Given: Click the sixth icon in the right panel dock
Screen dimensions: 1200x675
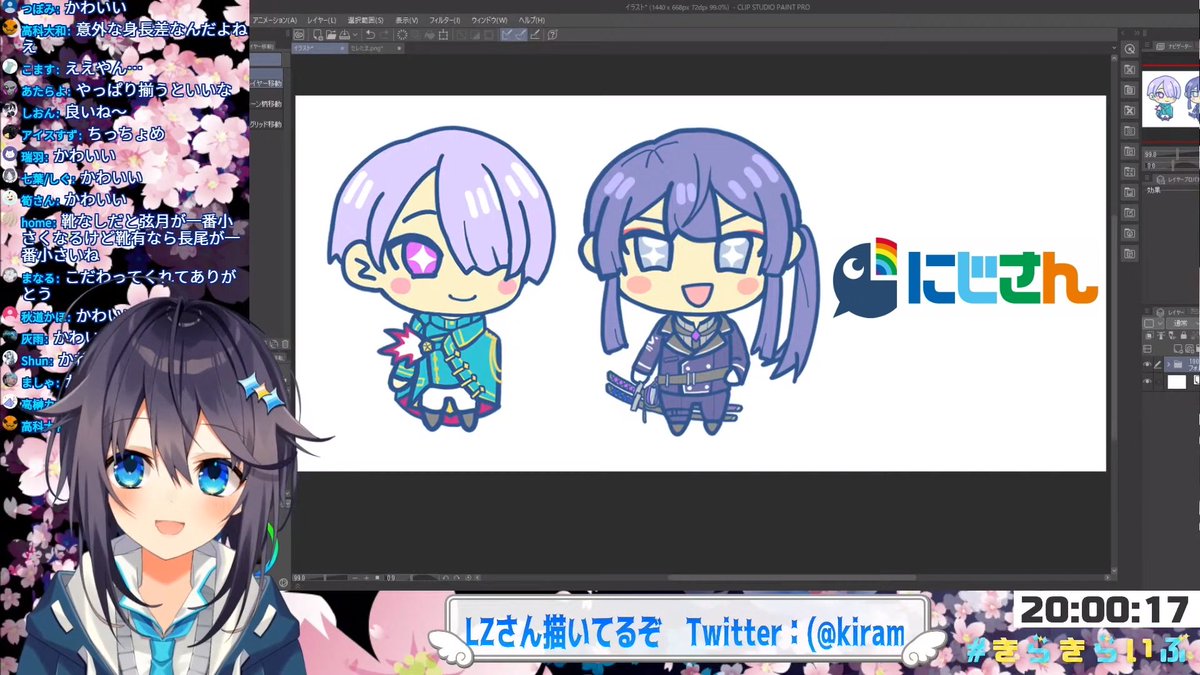Looking at the screenshot, I should pyautogui.click(x=1130, y=151).
